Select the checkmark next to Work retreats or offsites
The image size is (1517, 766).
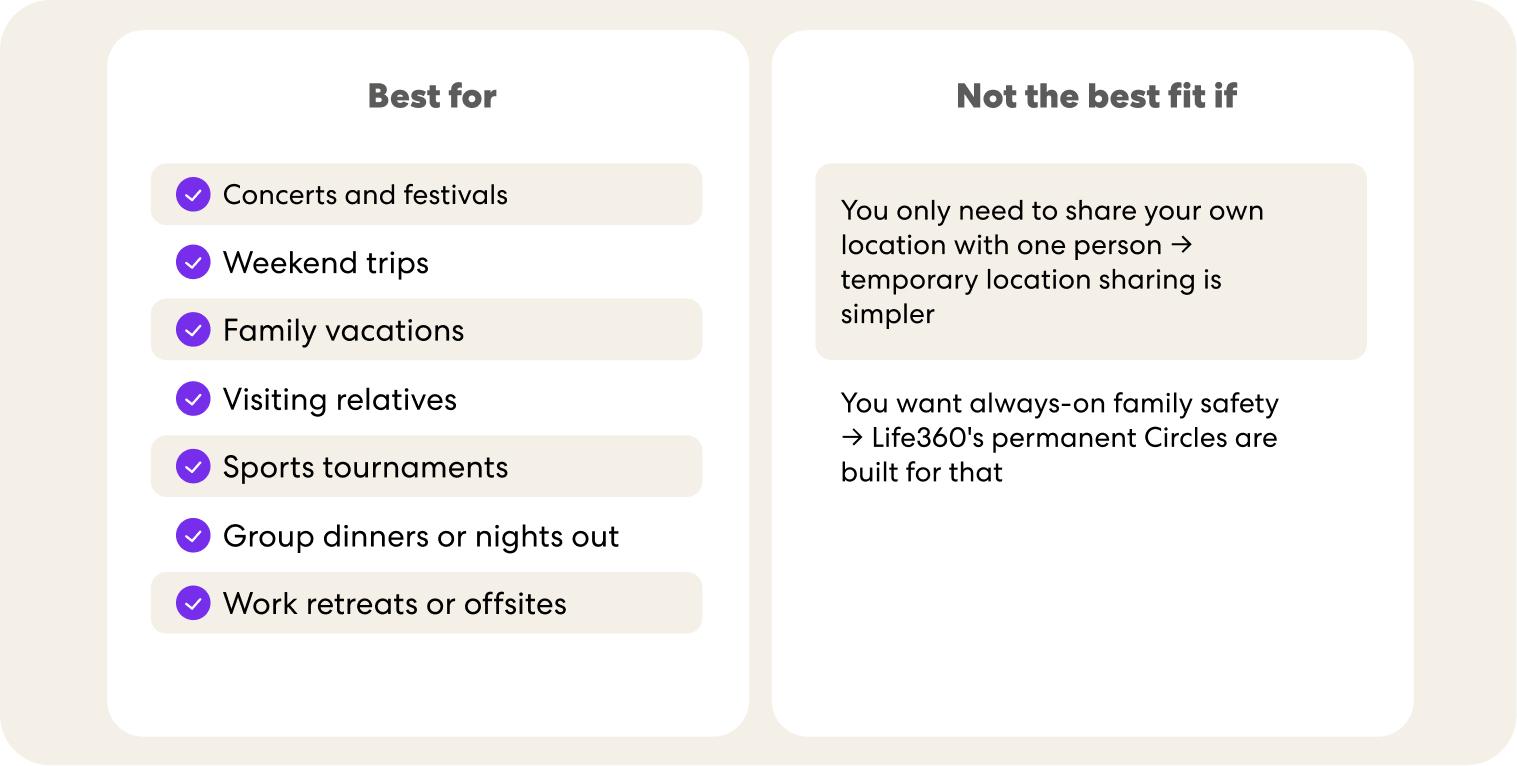point(193,603)
